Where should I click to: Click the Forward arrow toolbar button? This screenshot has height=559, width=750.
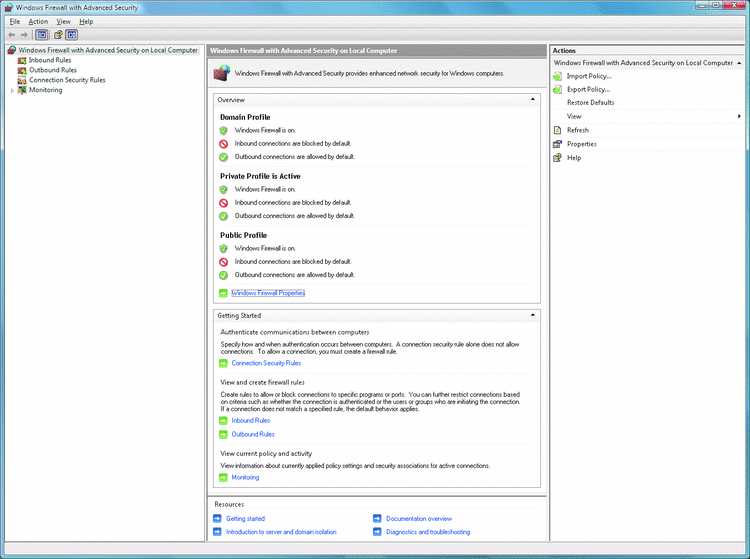click(24, 34)
